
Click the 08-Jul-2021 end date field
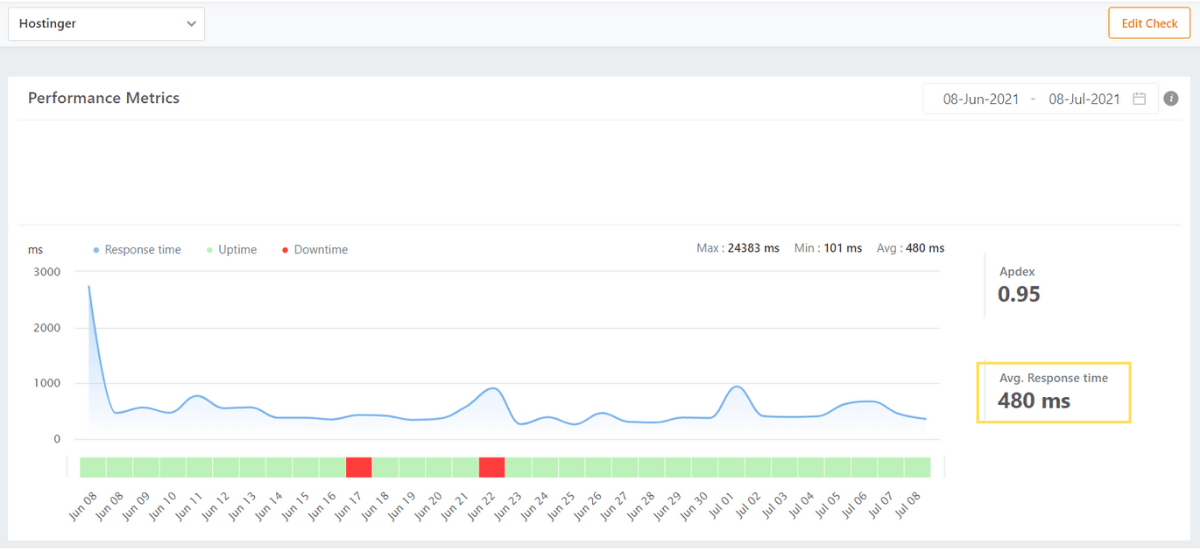1084,99
